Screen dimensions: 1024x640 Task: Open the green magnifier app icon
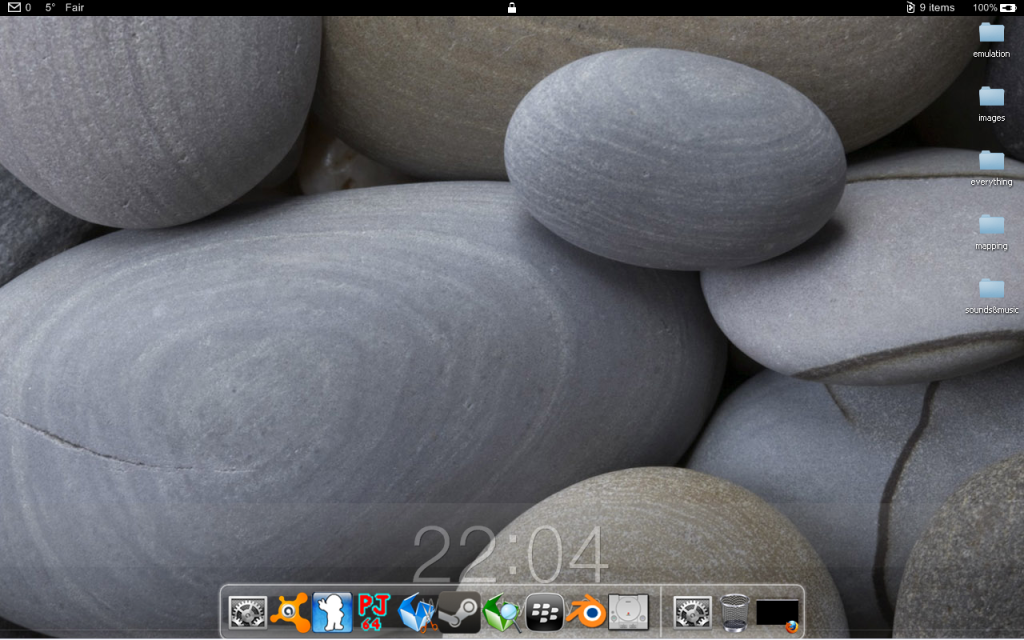[502, 612]
